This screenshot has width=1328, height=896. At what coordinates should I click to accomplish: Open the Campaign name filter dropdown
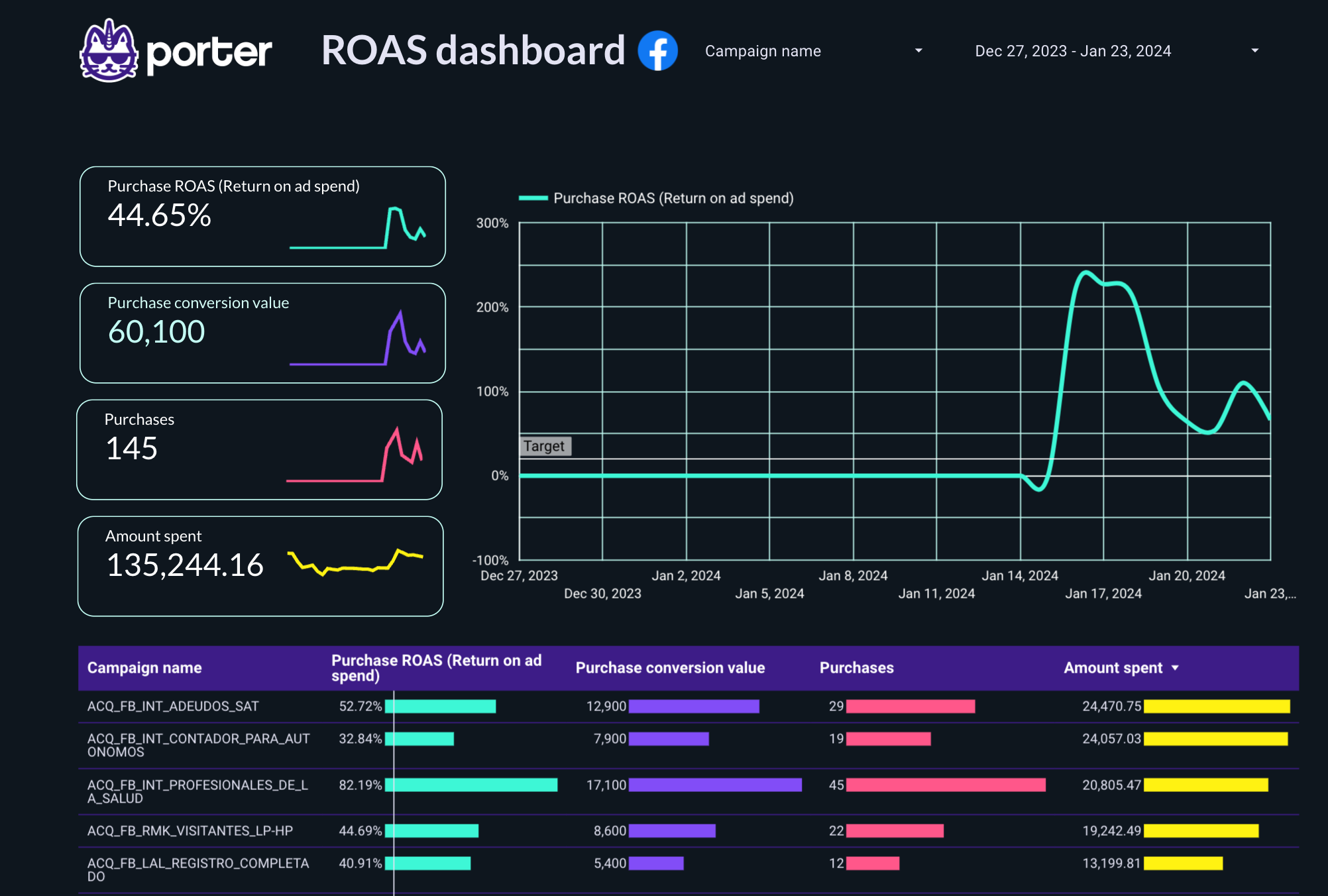[x=762, y=51]
